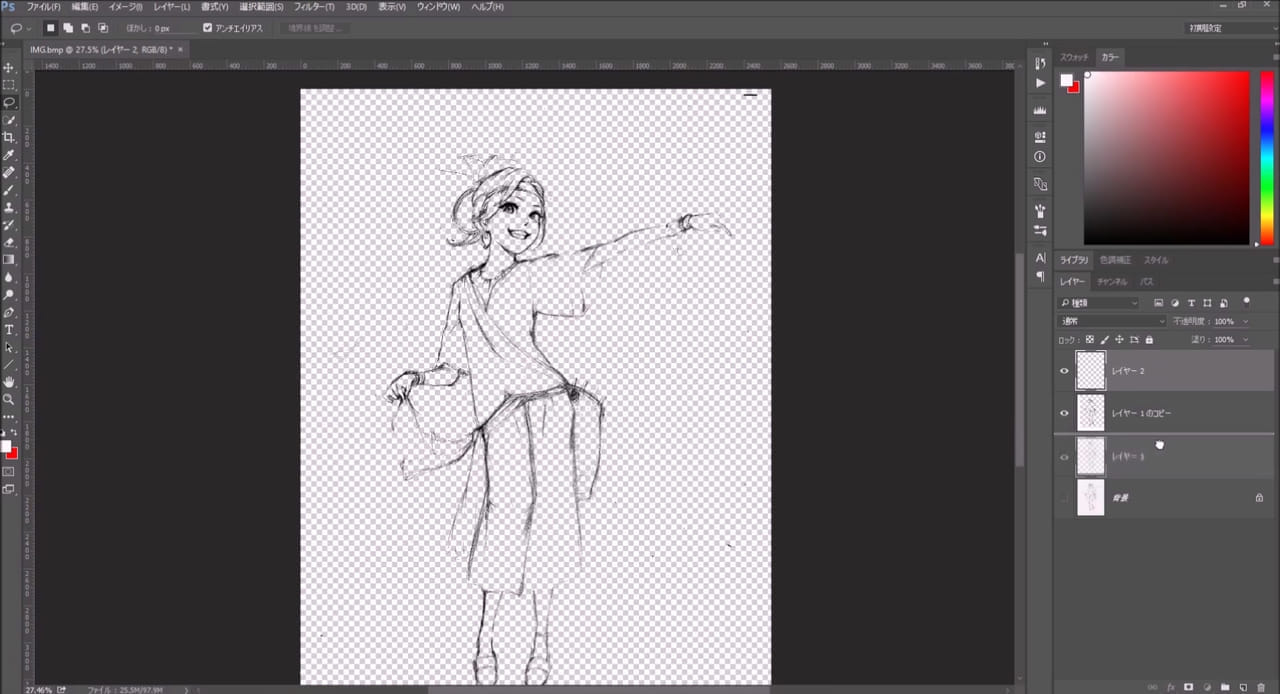The image size is (1280, 694).
Task: Open the blend mode 通常 dropdown
Action: 1112,321
